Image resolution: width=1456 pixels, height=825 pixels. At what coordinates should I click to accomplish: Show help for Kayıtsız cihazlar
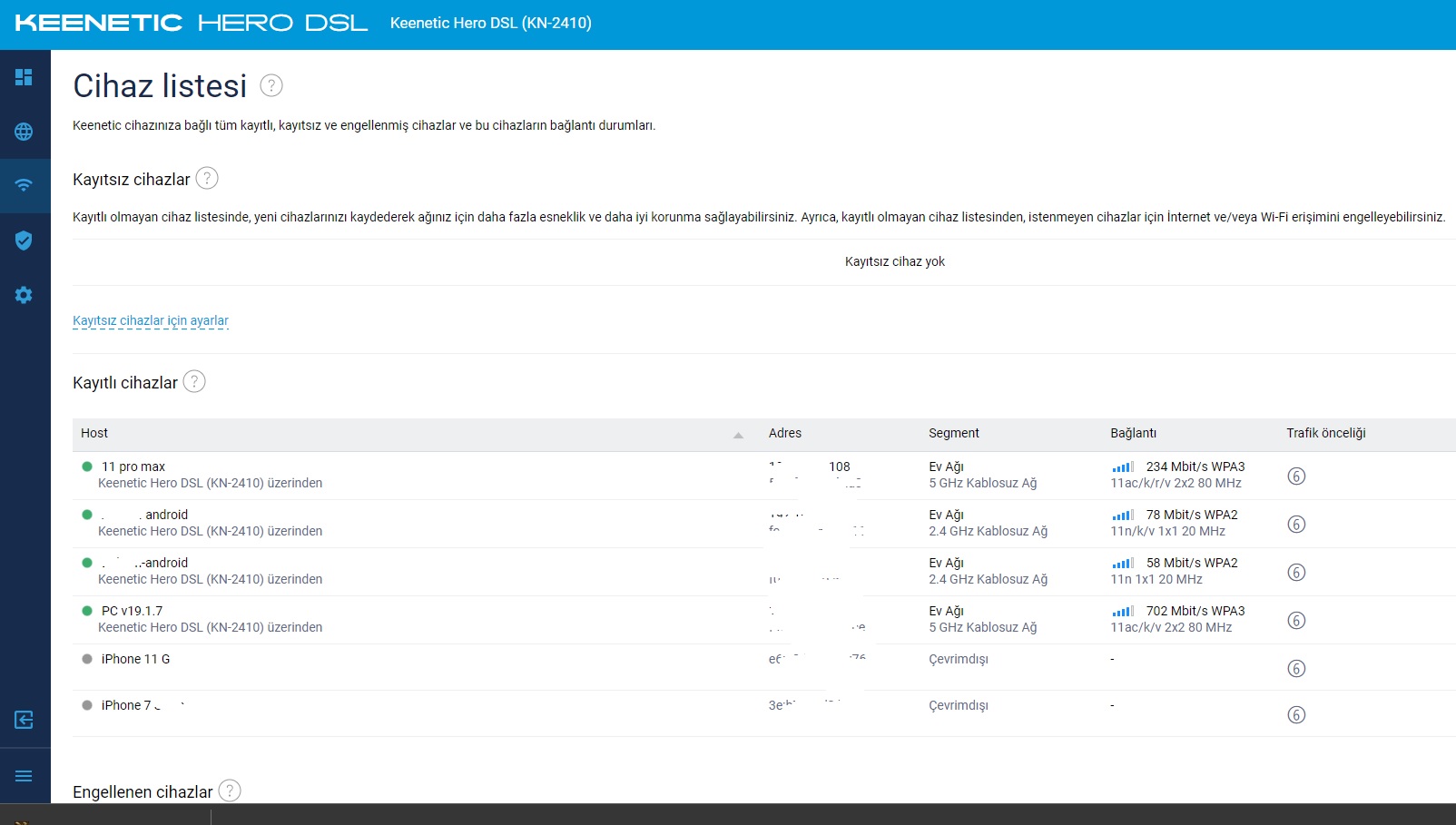[207, 179]
